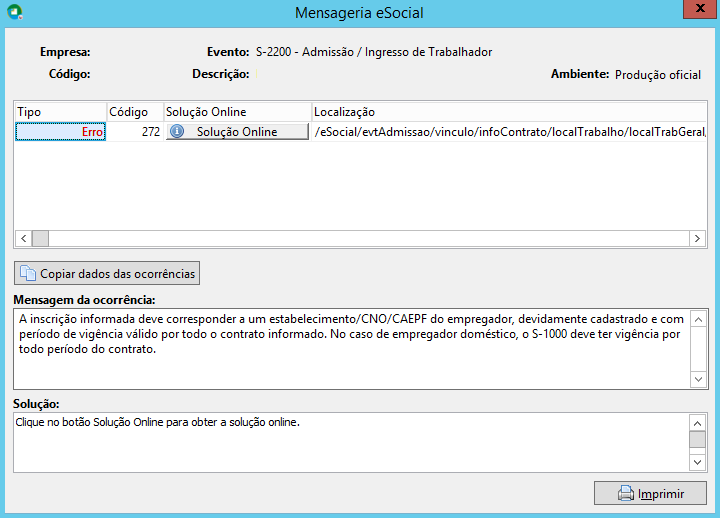Select the code cell 272
This screenshot has height=518, width=720.
[135, 132]
